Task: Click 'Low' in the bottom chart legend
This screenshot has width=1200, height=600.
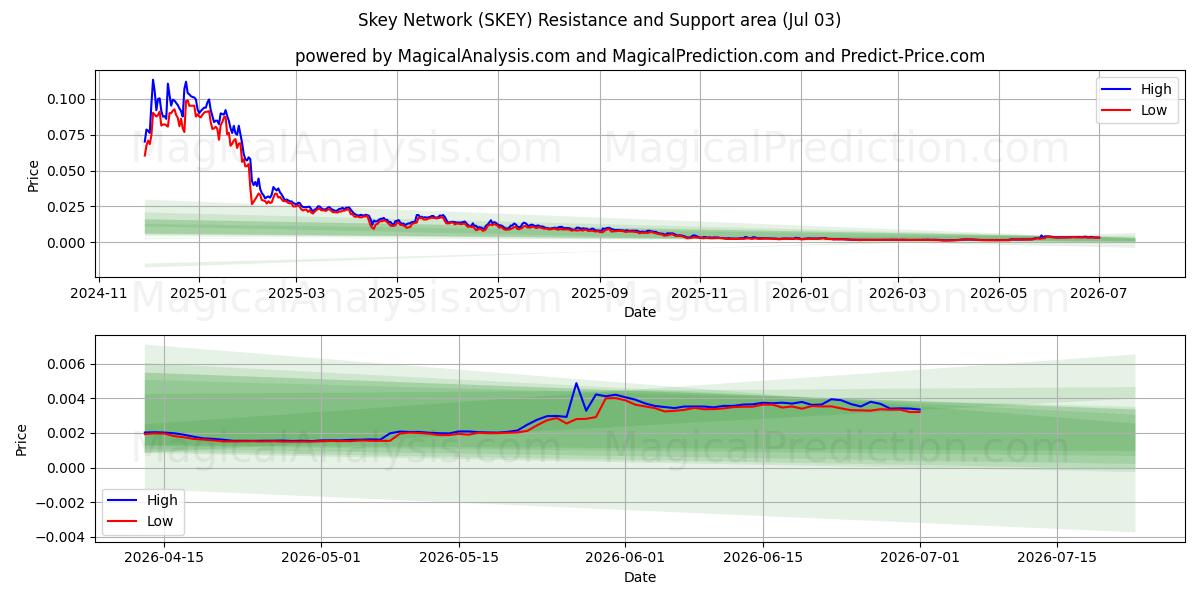Action: 159,521
